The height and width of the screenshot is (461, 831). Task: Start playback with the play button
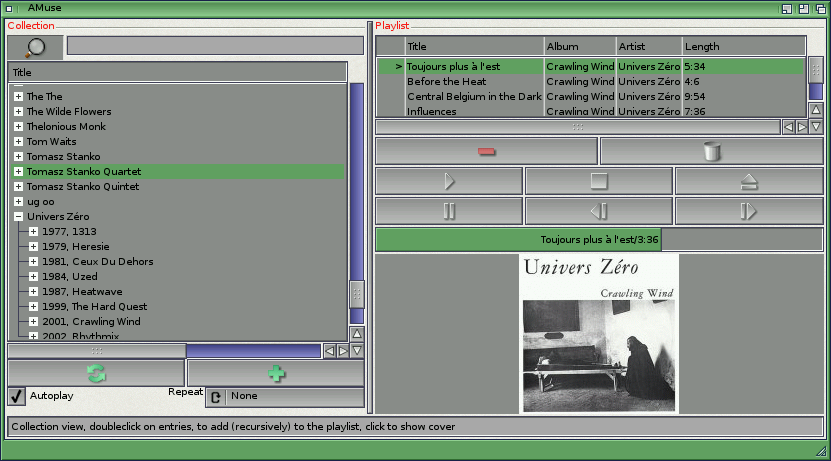[x=449, y=181]
